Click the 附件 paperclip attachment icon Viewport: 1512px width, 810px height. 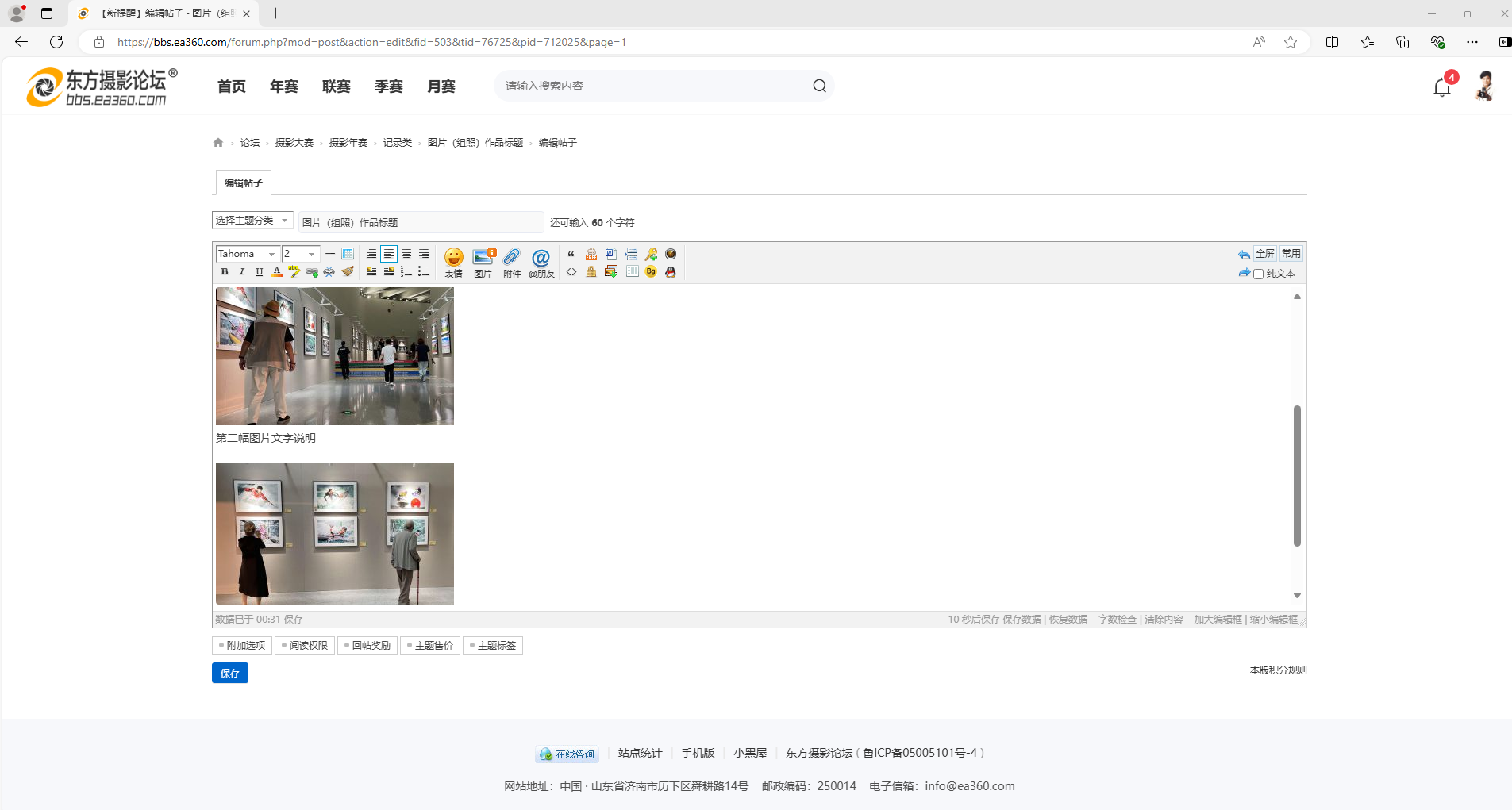[x=512, y=262]
